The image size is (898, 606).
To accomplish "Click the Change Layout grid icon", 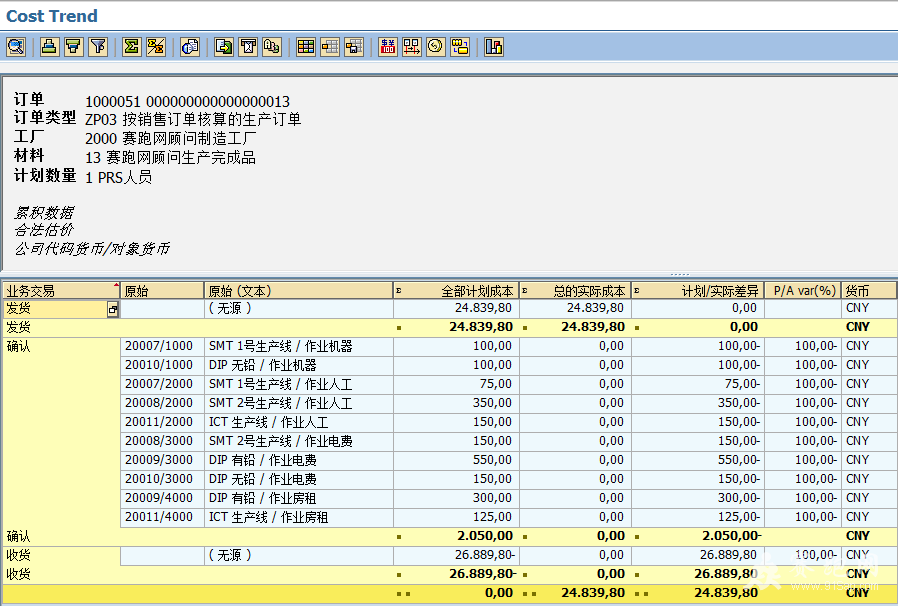I will point(306,47).
